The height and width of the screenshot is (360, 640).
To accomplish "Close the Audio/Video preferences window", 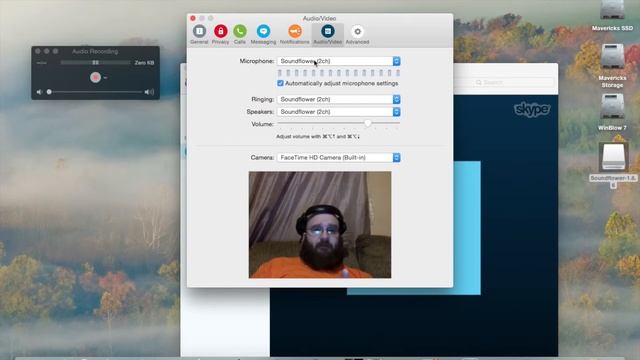I will point(193,18).
